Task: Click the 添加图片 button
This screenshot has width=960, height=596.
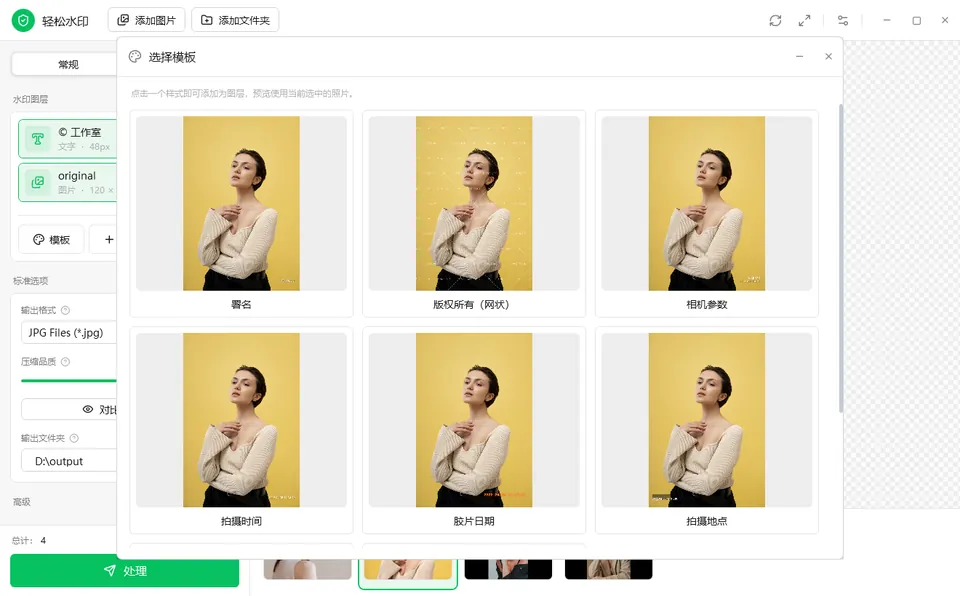Action: pyautogui.click(x=146, y=20)
